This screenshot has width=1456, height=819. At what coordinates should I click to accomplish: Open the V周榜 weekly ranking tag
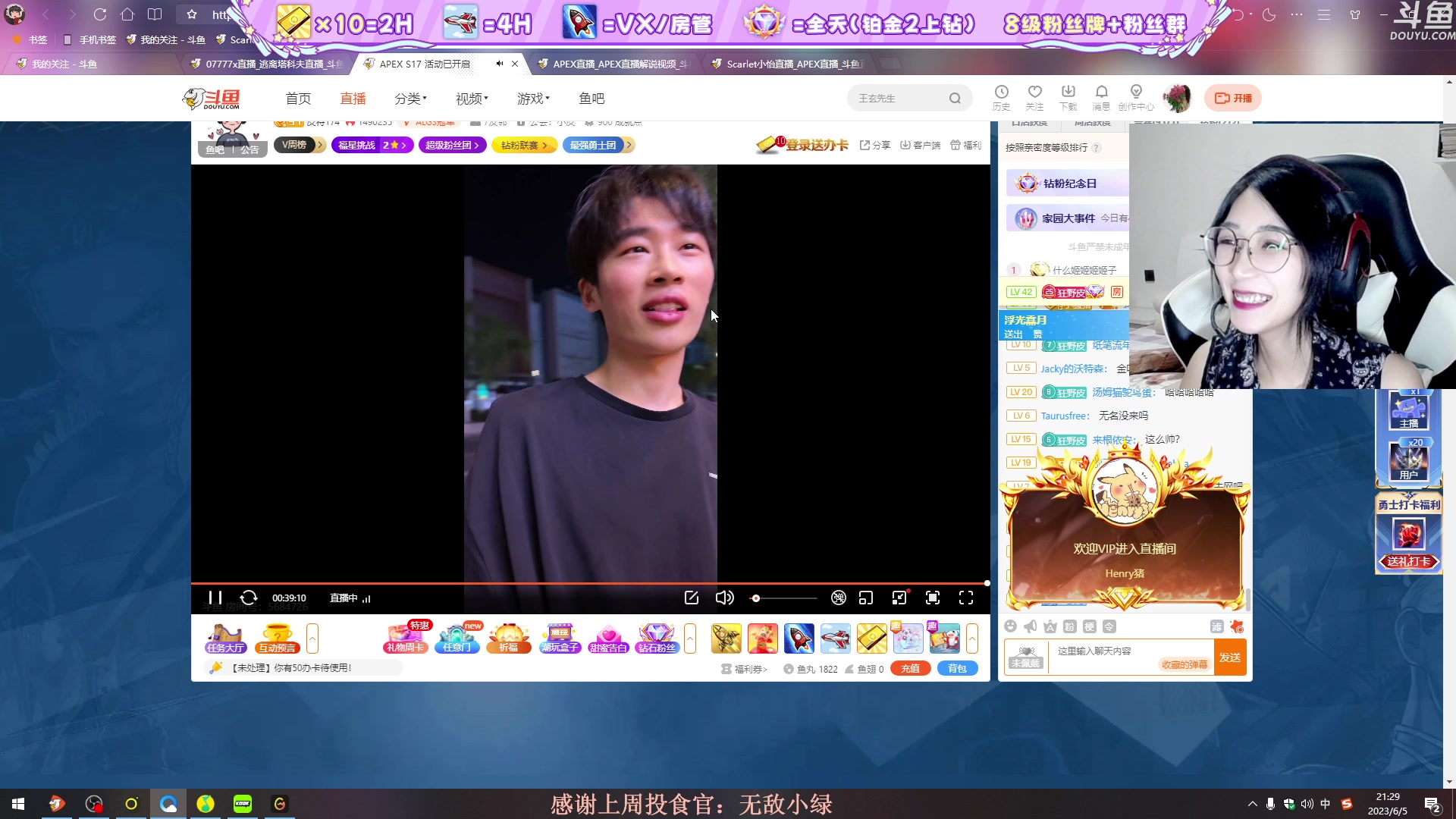tap(300, 145)
